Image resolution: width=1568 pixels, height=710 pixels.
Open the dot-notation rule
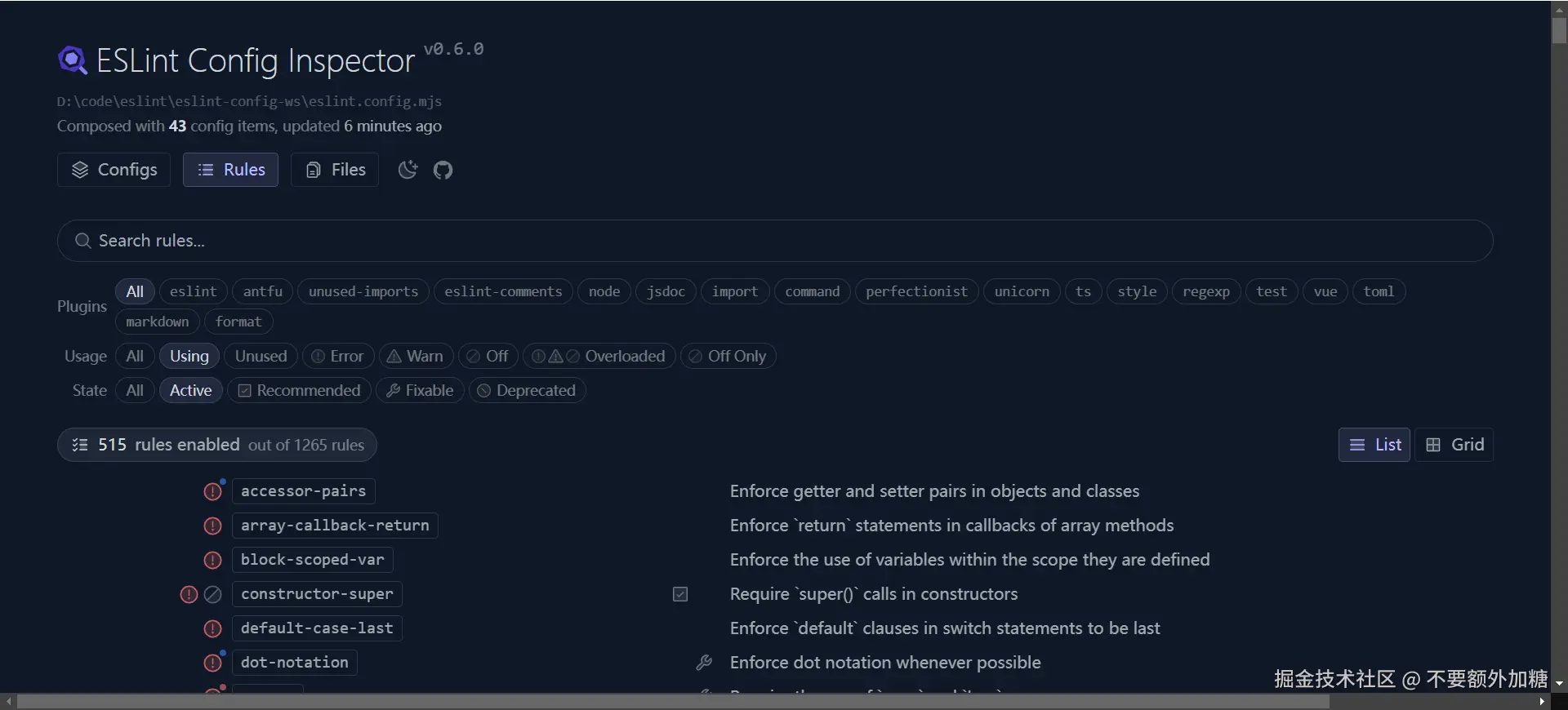click(x=295, y=663)
